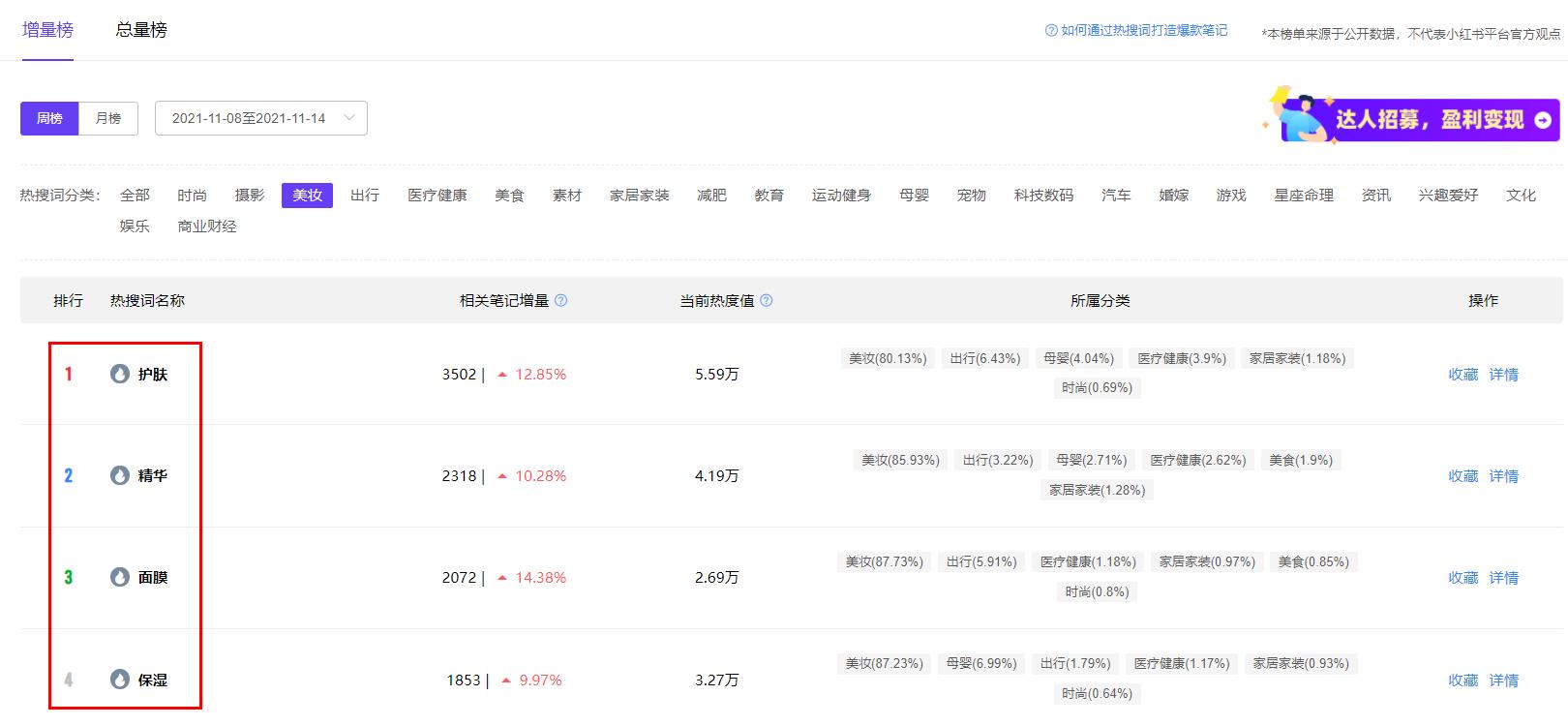Filter hot words by 婚嫁
The height and width of the screenshot is (726, 1568).
click(1174, 196)
